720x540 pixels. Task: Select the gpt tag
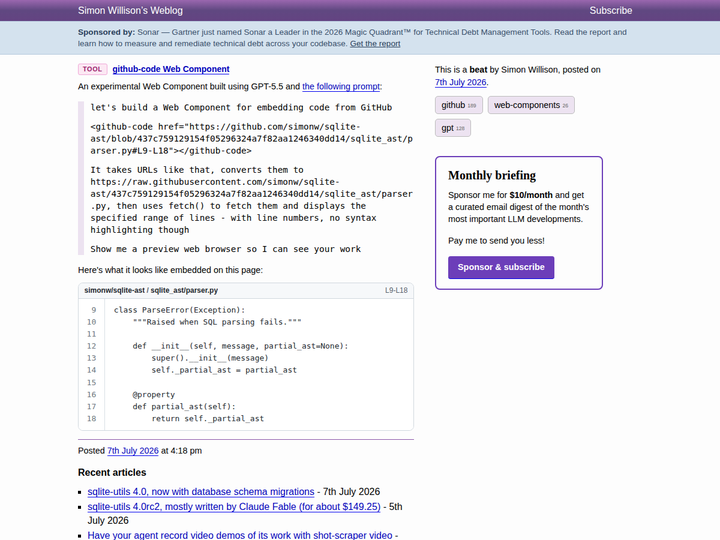pyautogui.click(x=453, y=128)
